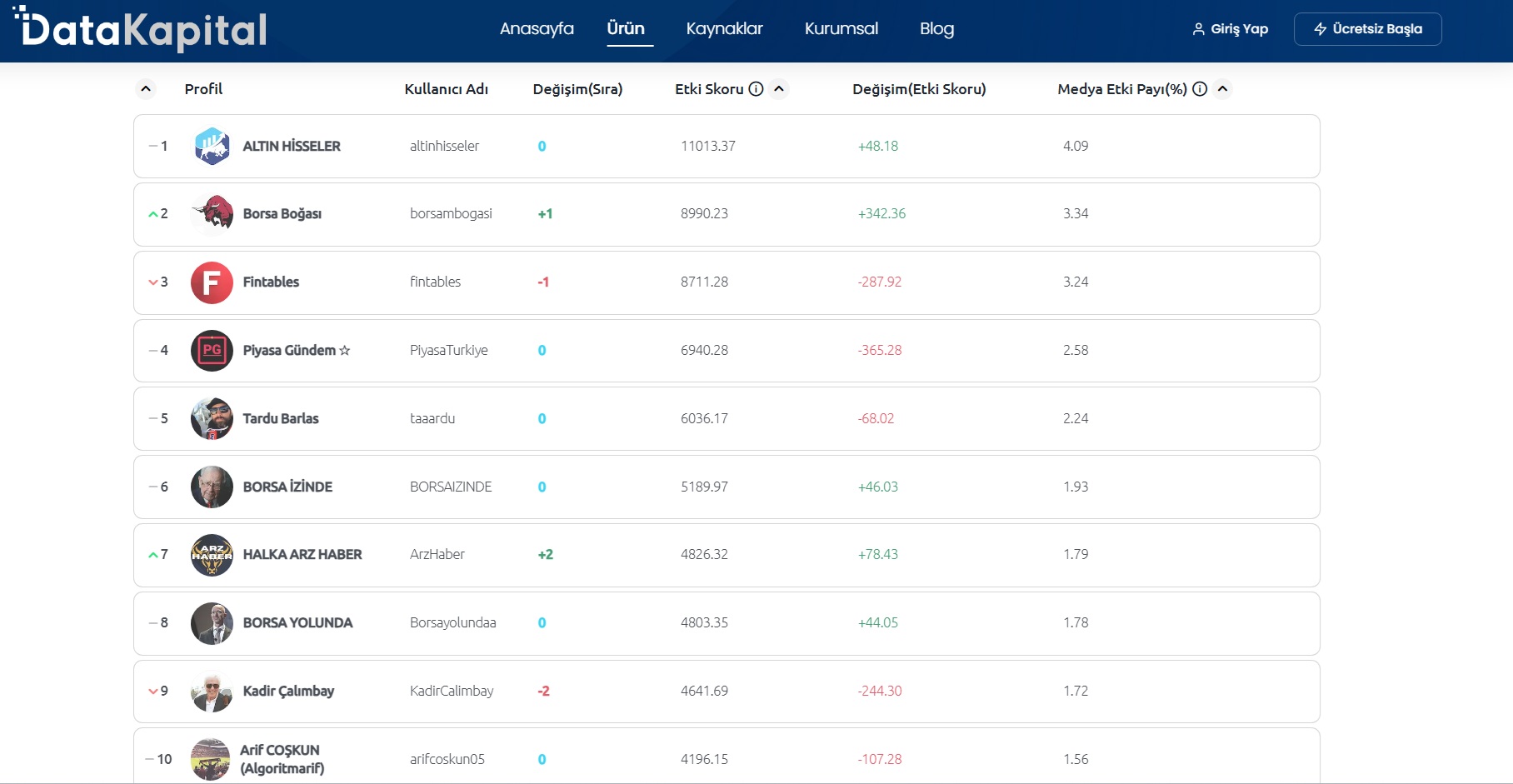Select the Piyasa Gündem PG avatar
Screen dimensions: 1513x784
pos(212,351)
